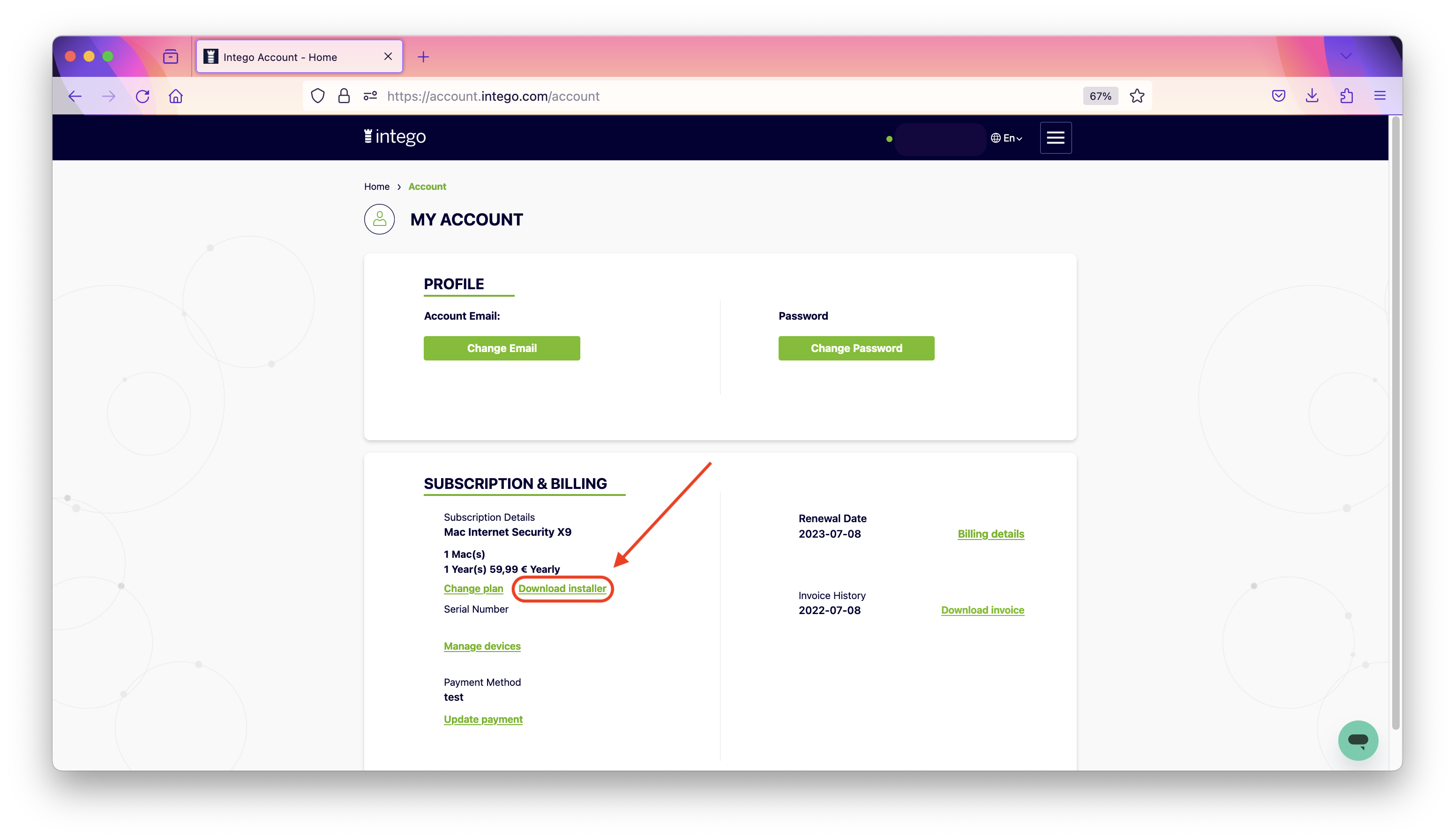Click the My Account profile icon
Screen dimensions: 1455x840
click(x=380, y=219)
